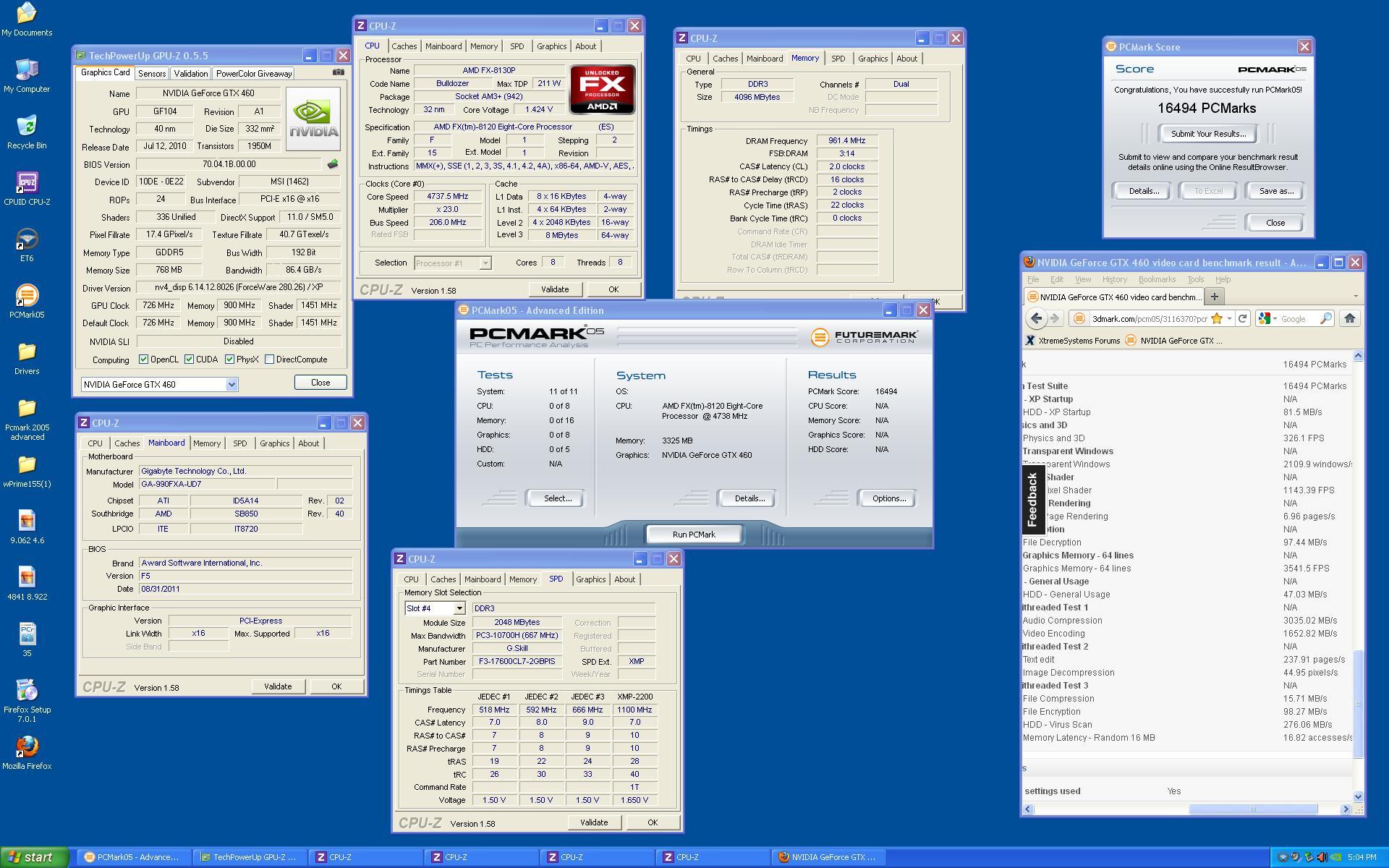
Task: Open the Firefox tab list dropdown
Action: pos(1355,296)
